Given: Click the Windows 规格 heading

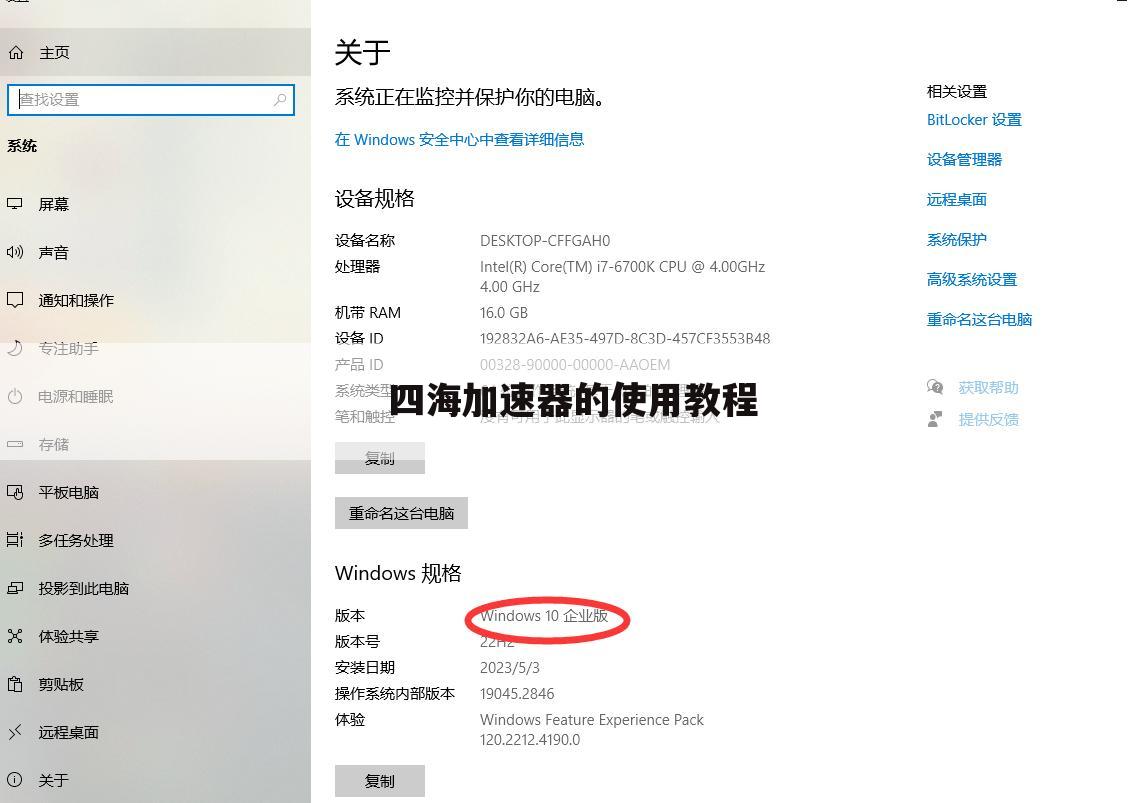Looking at the screenshot, I should [x=398, y=573].
